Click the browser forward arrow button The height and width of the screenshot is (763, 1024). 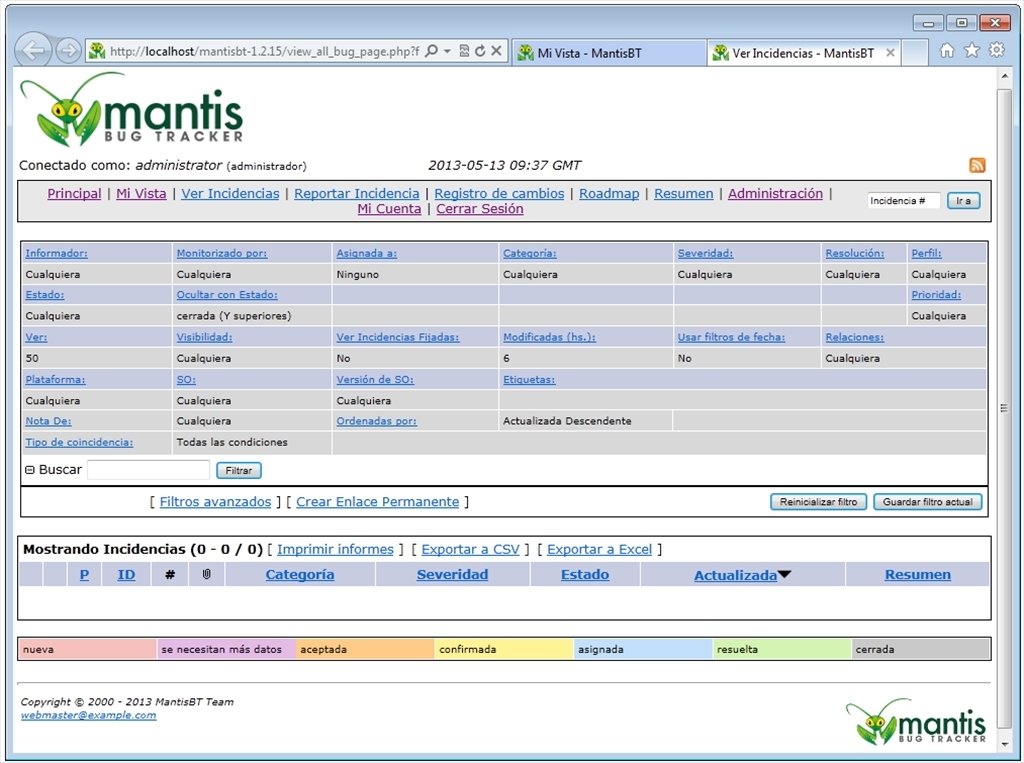68,51
